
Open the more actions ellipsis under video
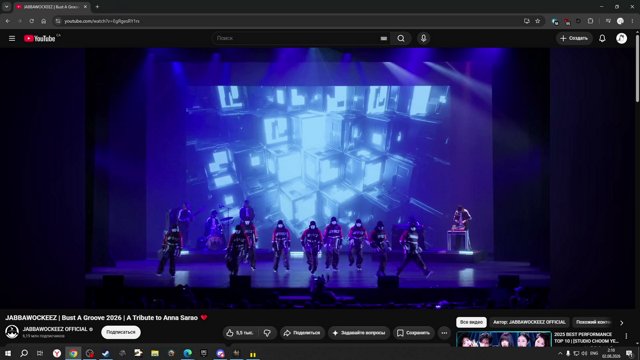point(444,333)
